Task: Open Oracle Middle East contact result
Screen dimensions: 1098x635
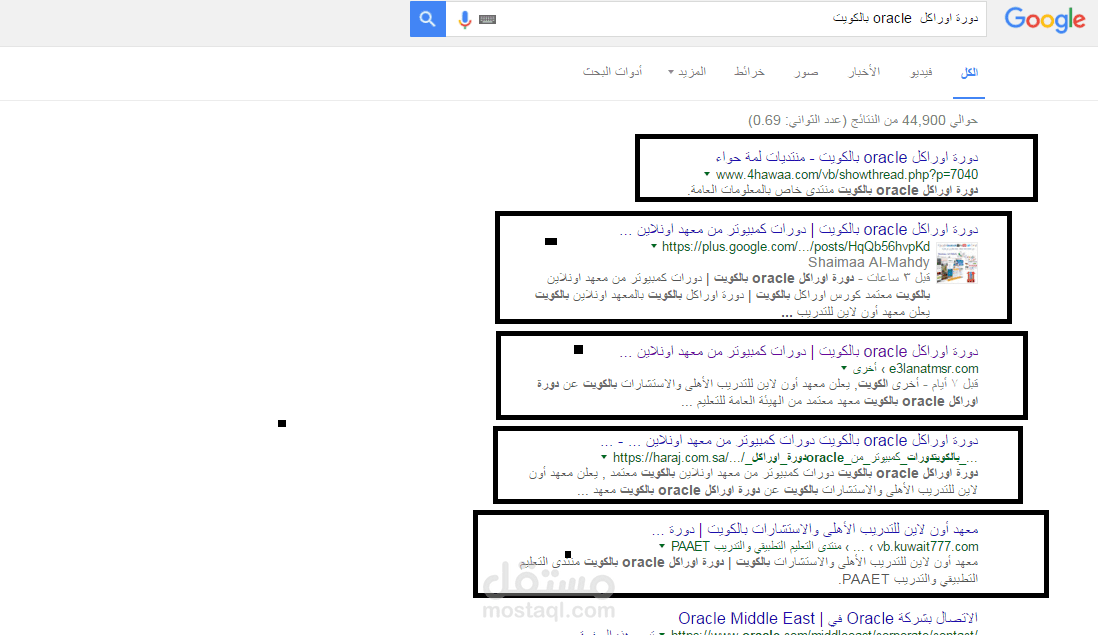Action: click(x=828, y=618)
